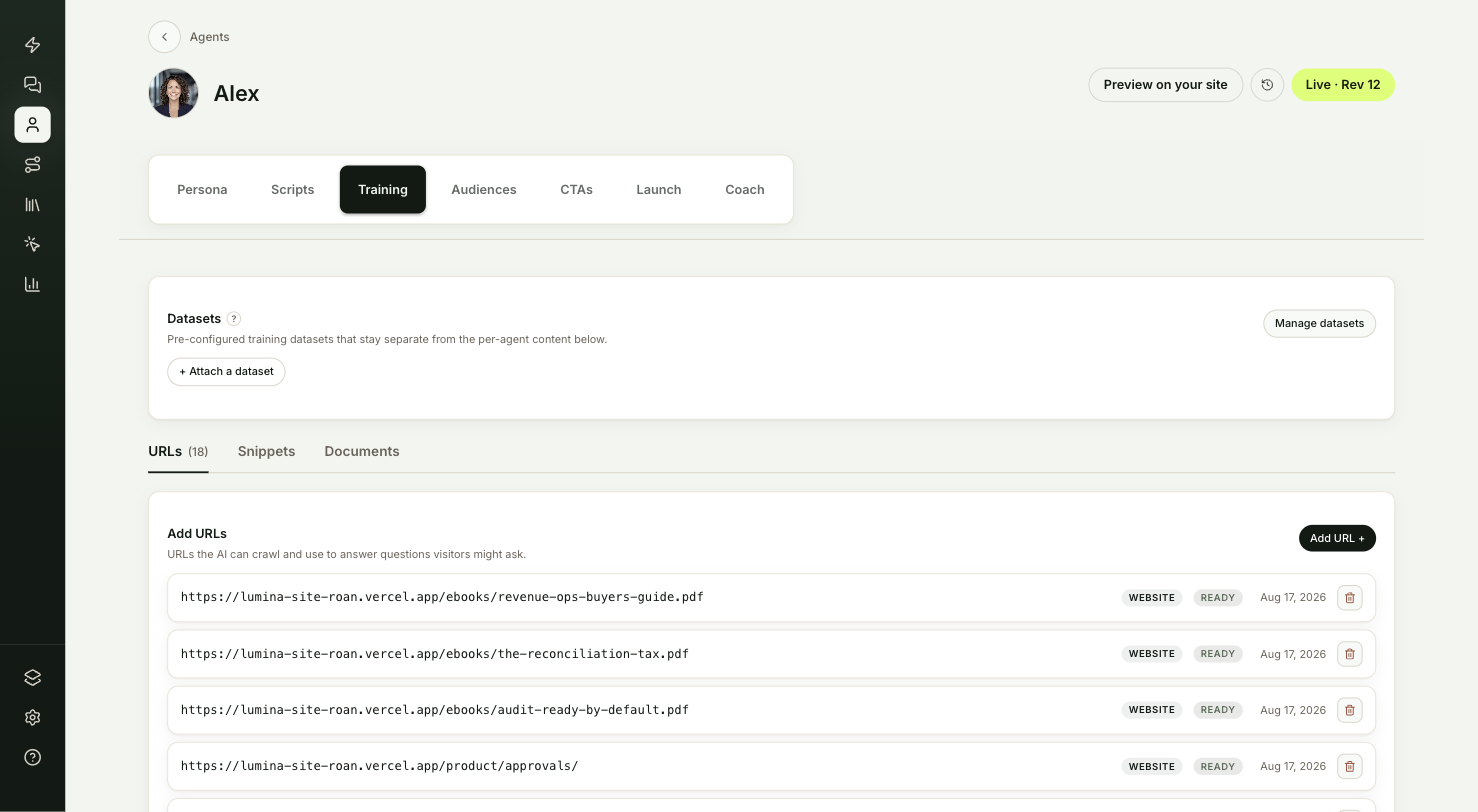This screenshot has height=812, width=1478.
Task: Open the library books icon in sidebar
Action: 32,204
